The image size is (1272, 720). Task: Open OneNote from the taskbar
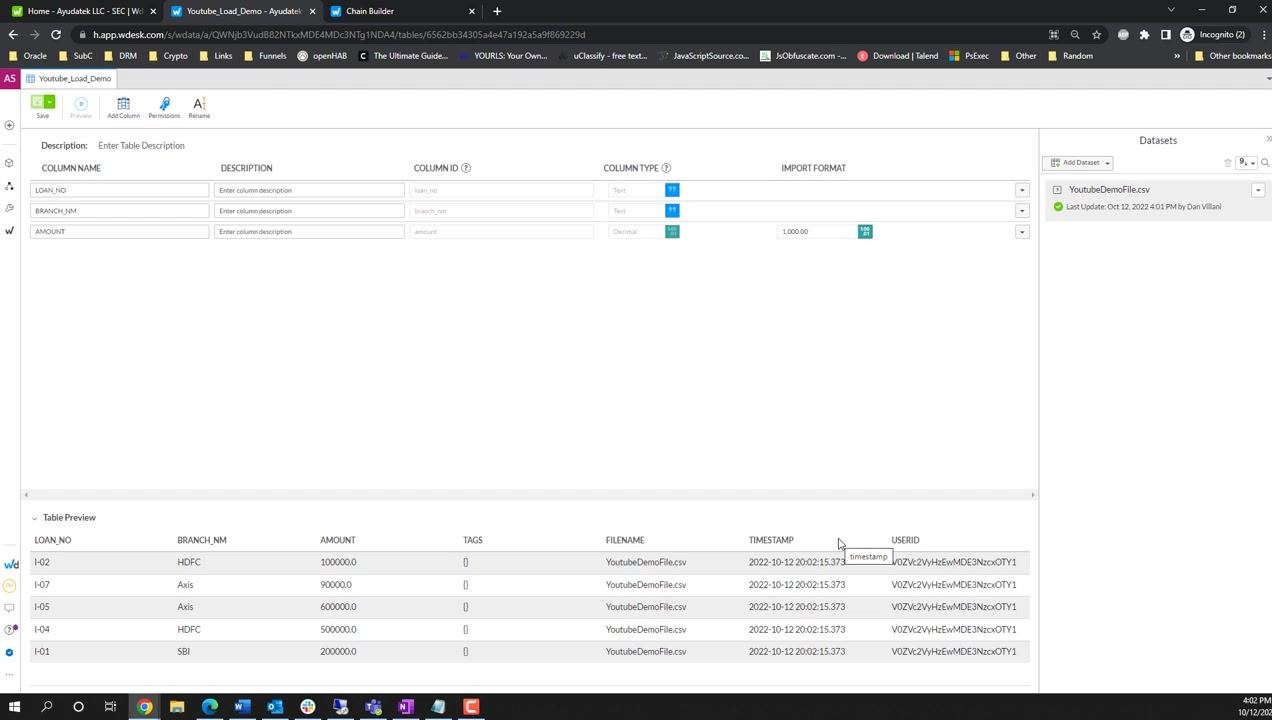pos(405,707)
